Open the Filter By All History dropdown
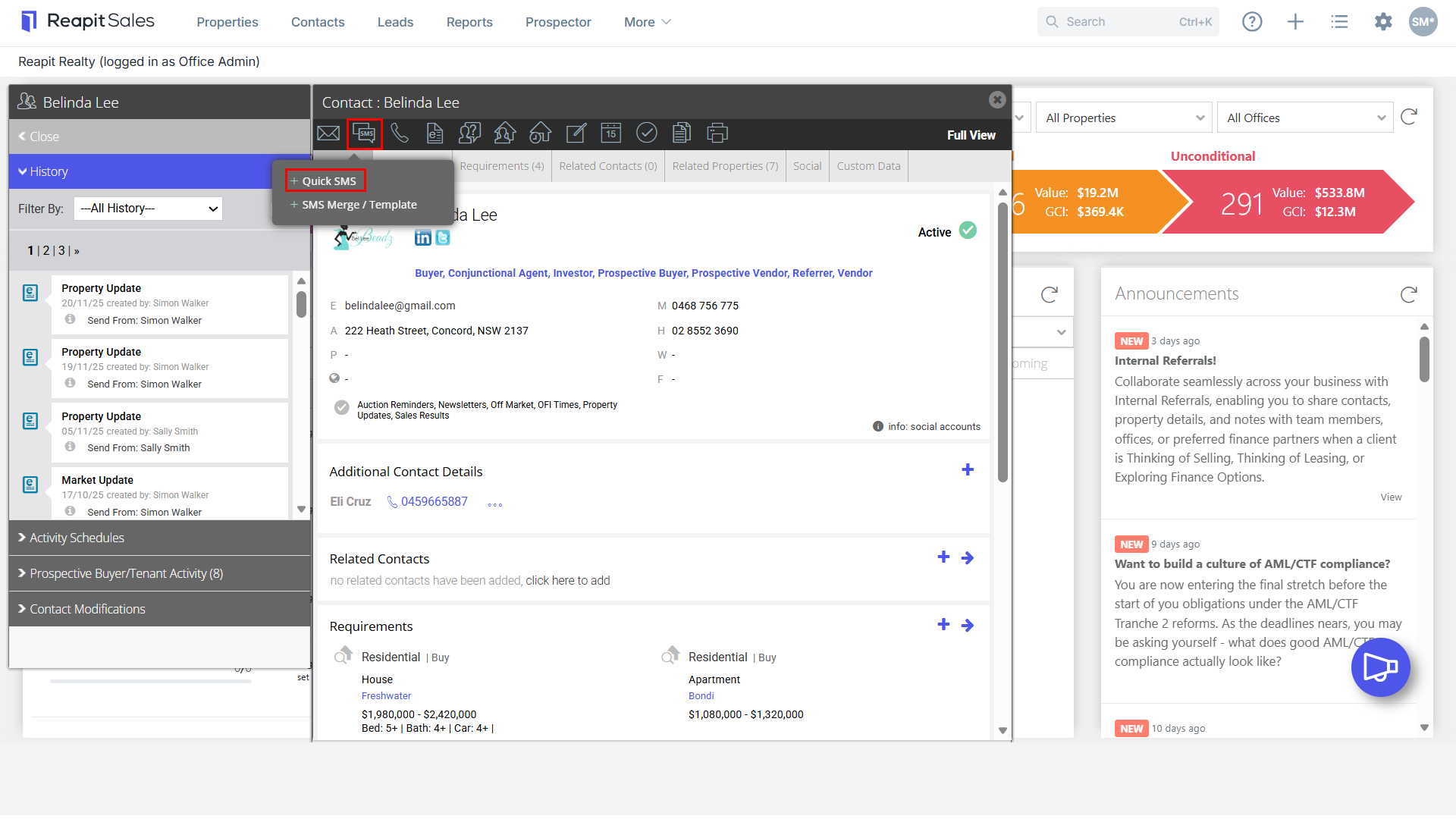This screenshot has height=819, width=1456. point(149,209)
